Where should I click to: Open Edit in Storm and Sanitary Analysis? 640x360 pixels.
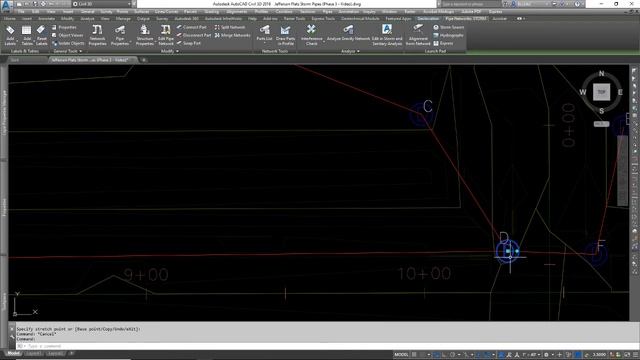coord(387,35)
